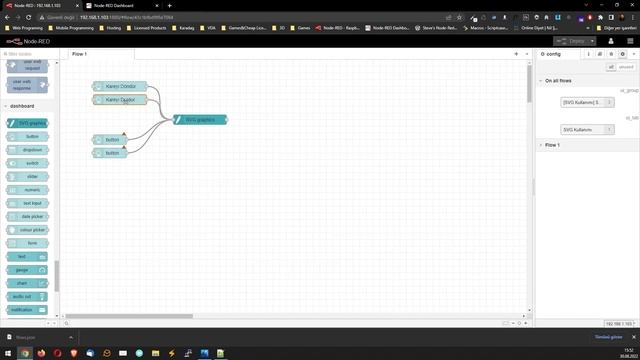Open the user account icon
Screen dimensions: 640x360
[x=611, y=41]
